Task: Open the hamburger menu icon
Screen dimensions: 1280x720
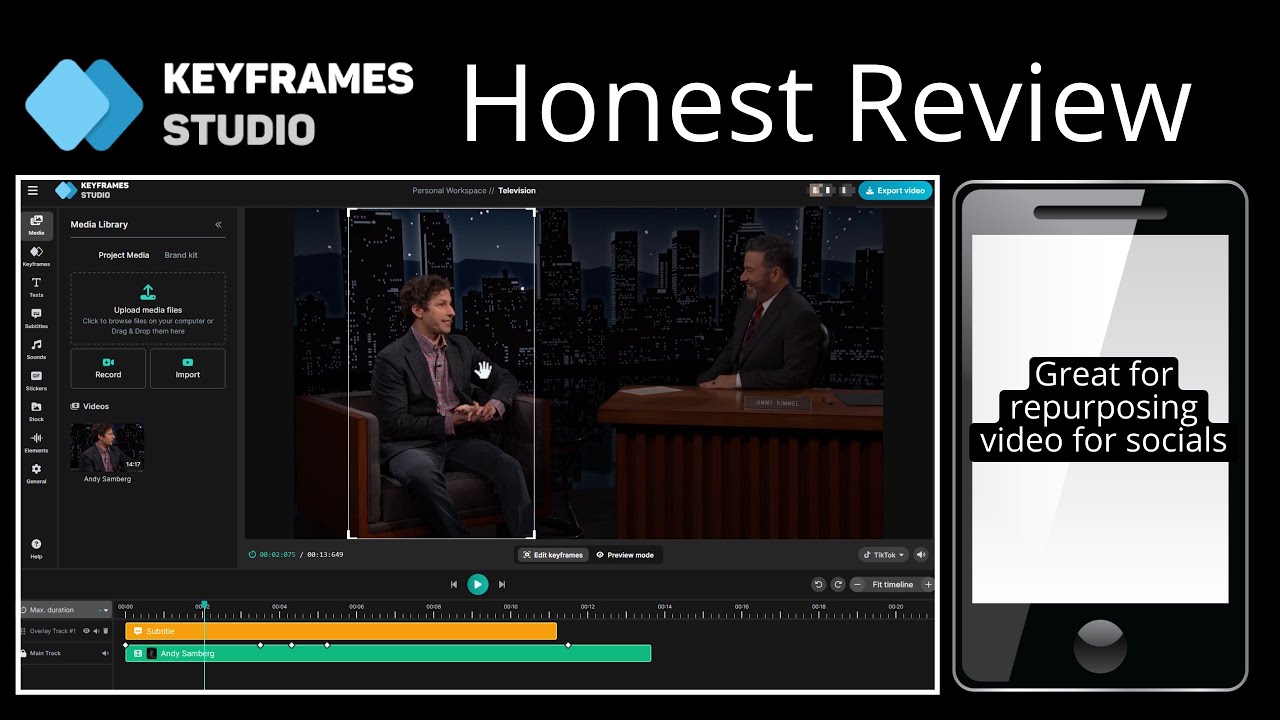Action: coord(33,190)
